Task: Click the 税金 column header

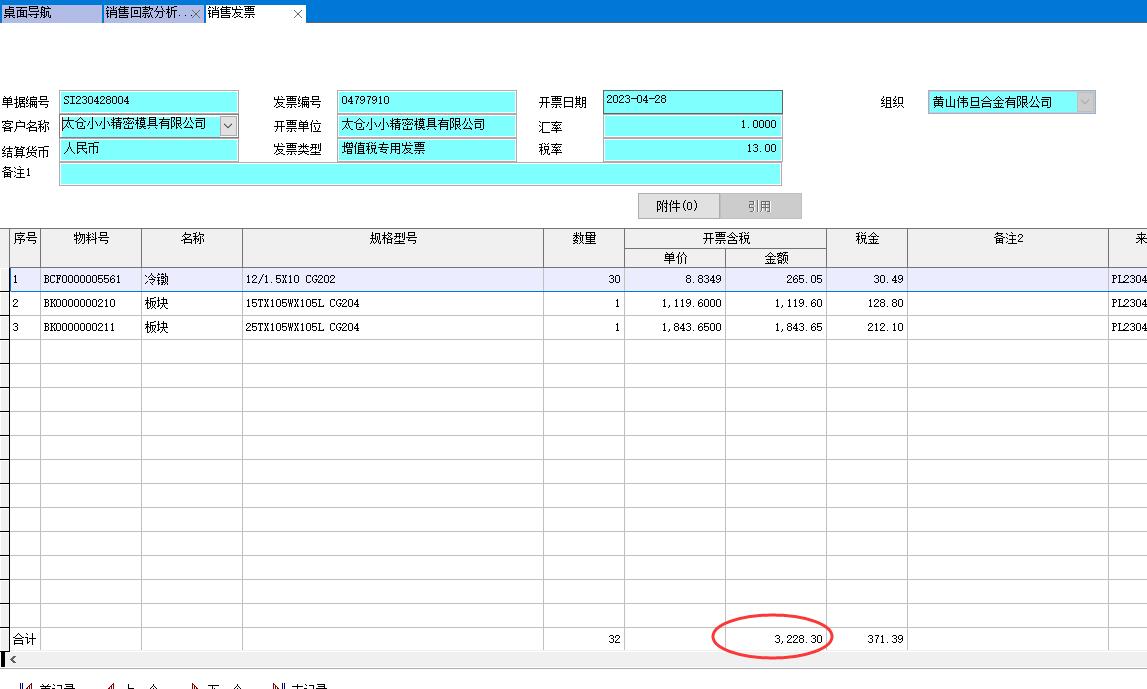Action: coord(866,239)
